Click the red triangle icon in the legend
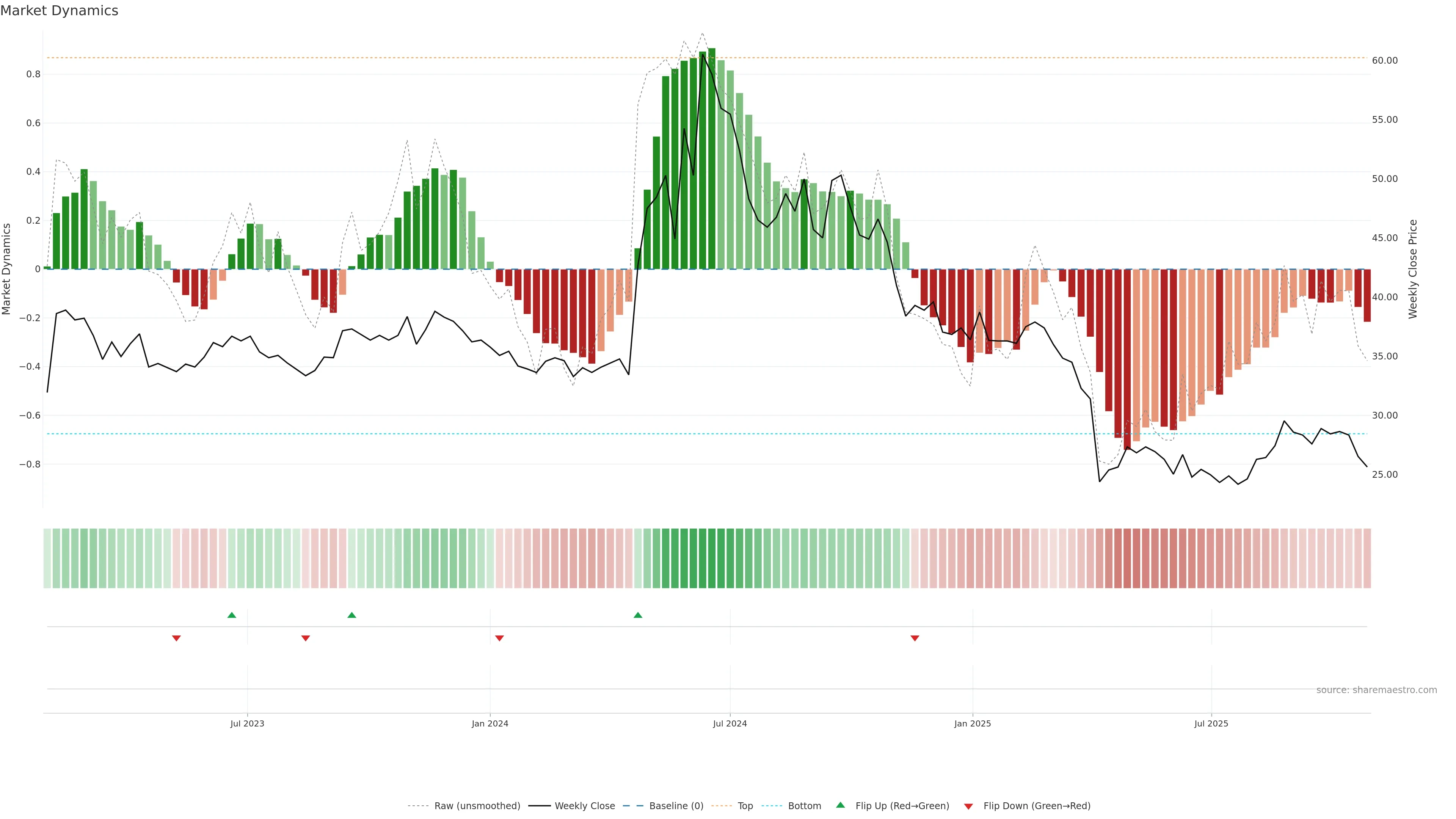Image resolution: width=1456 pixels, height=819 pixels. coord(968,806)
